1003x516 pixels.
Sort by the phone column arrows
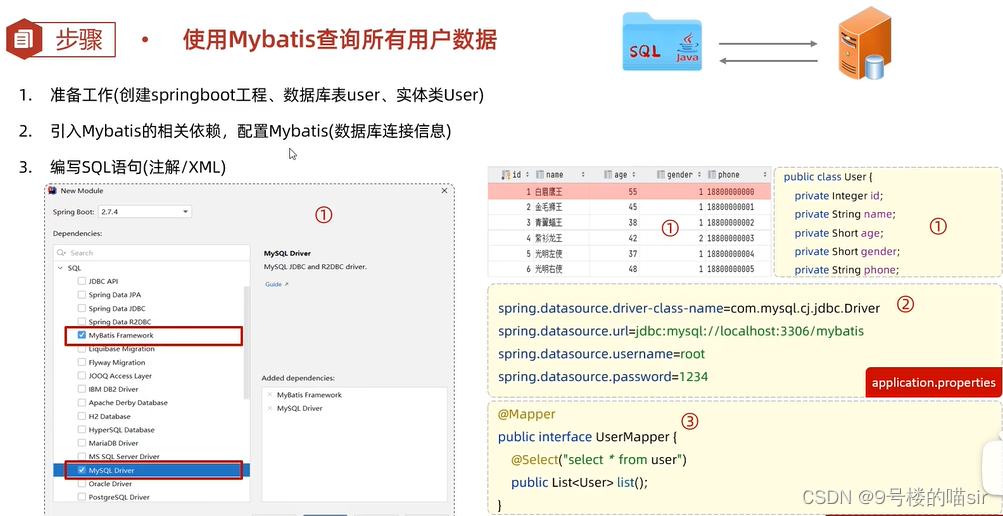(x=764, y=174)
